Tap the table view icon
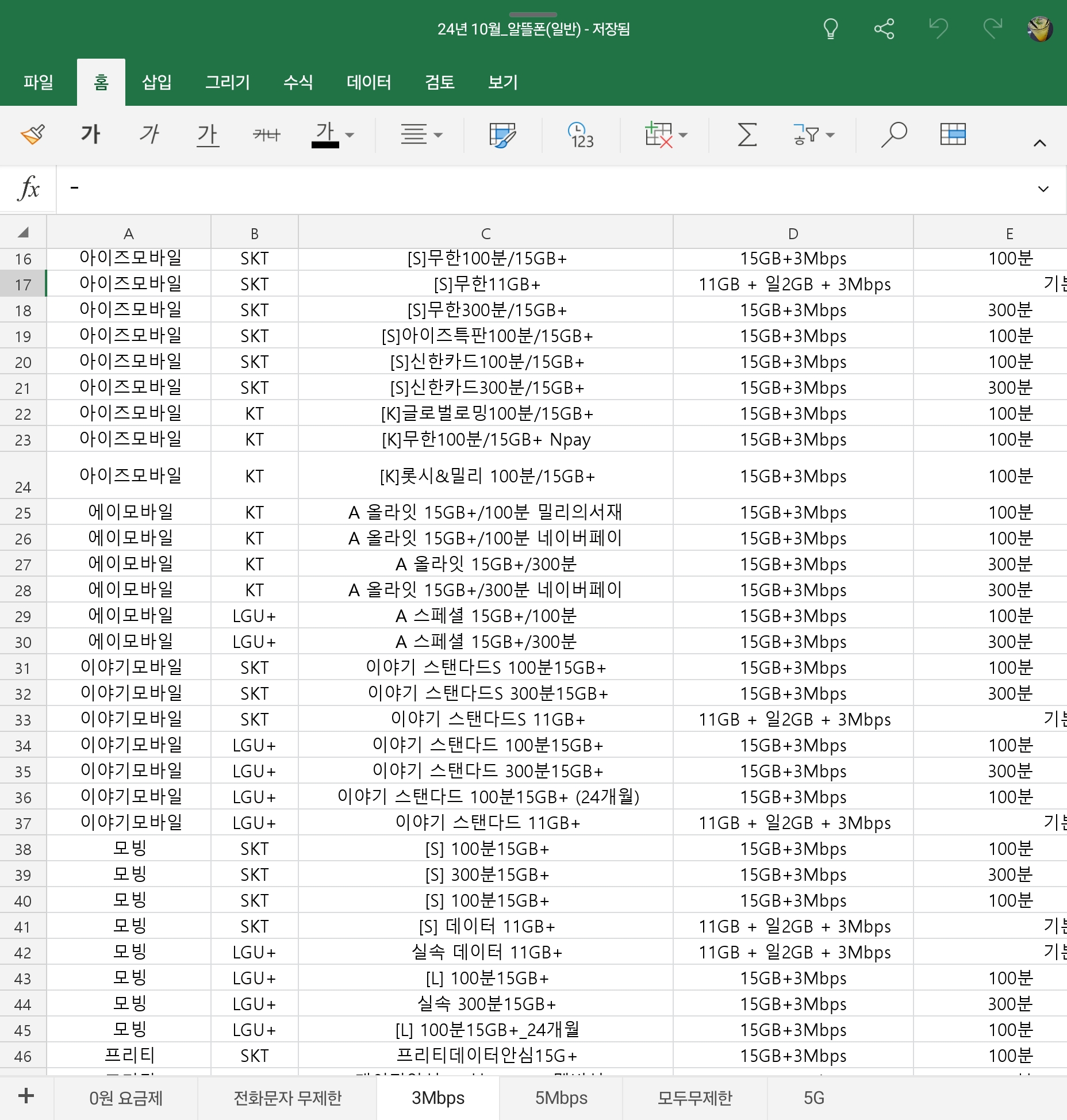The image size is (1067, 1120). point(953,135)
